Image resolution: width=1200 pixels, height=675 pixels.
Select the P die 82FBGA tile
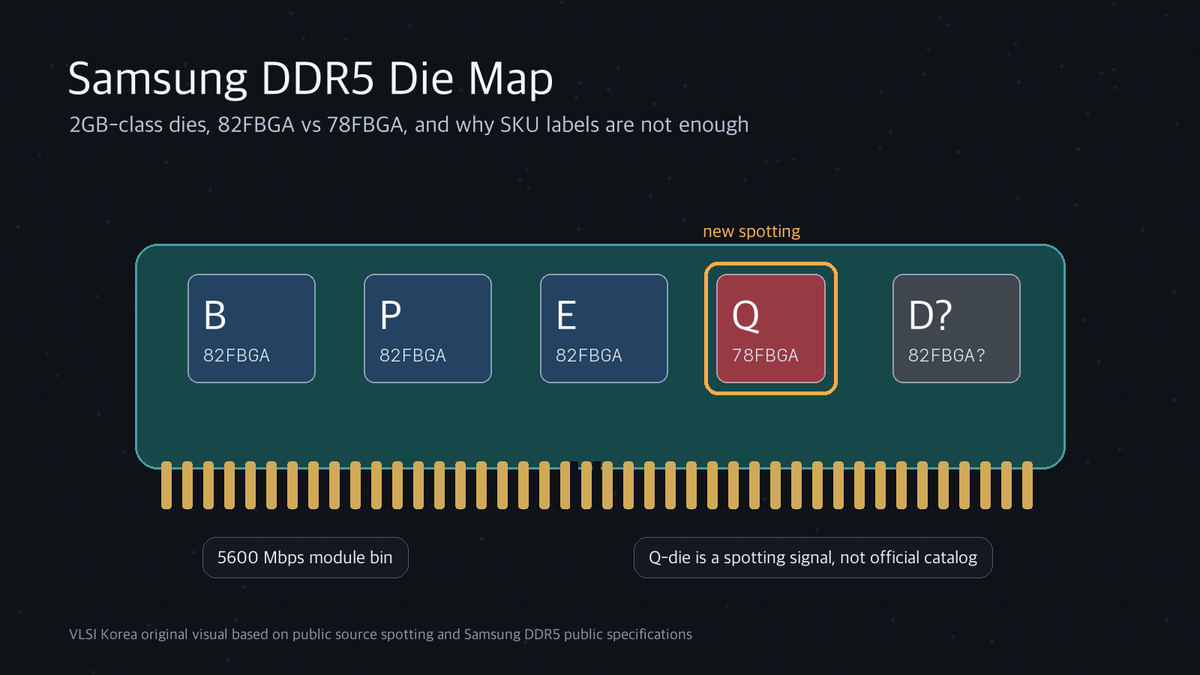coord(428,329)
